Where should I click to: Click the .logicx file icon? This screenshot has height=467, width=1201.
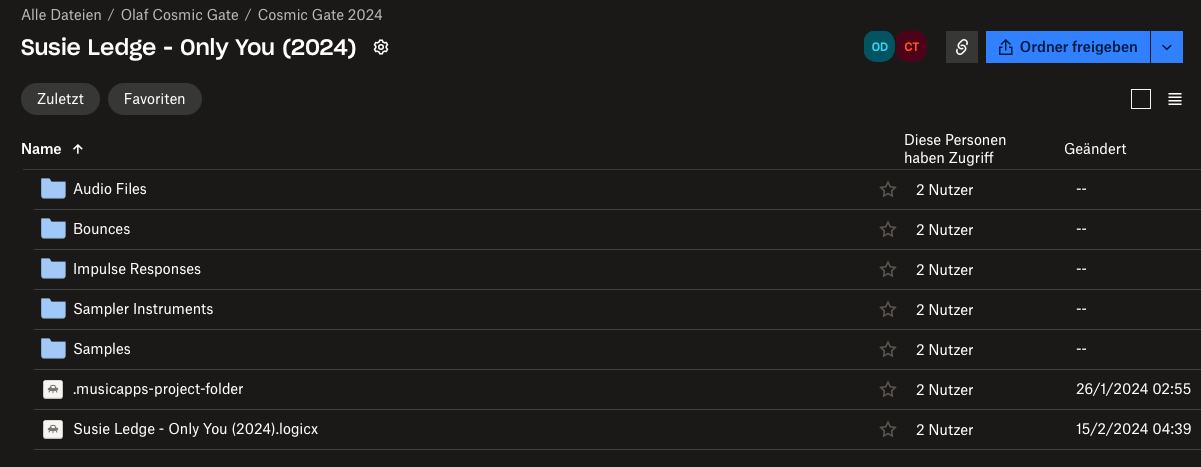pyautogui.click(x=53, y=429)
